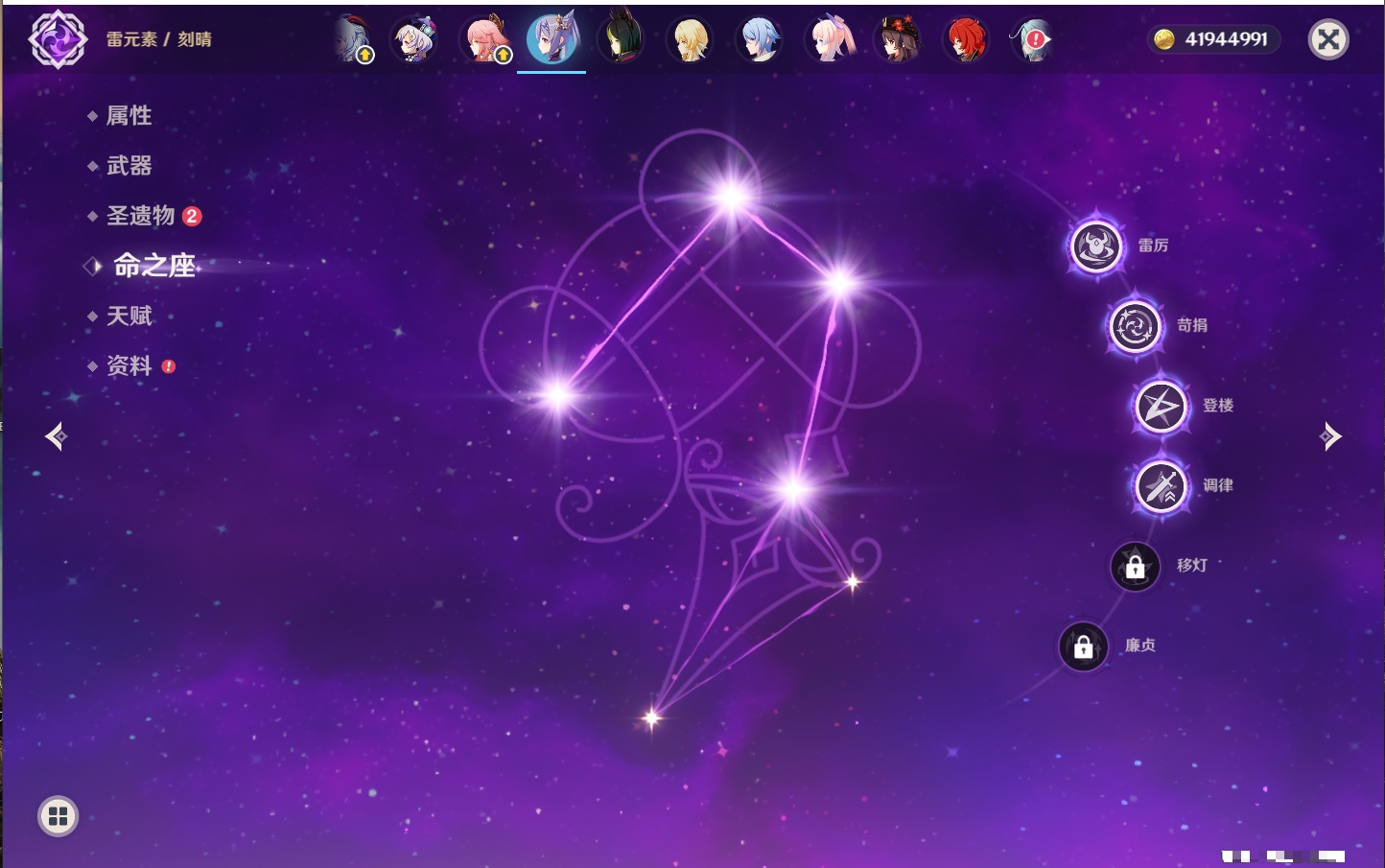Open the locked 廉贞 constellation node
This screenshot has height=868, width=1385.
coord(1083,646)
